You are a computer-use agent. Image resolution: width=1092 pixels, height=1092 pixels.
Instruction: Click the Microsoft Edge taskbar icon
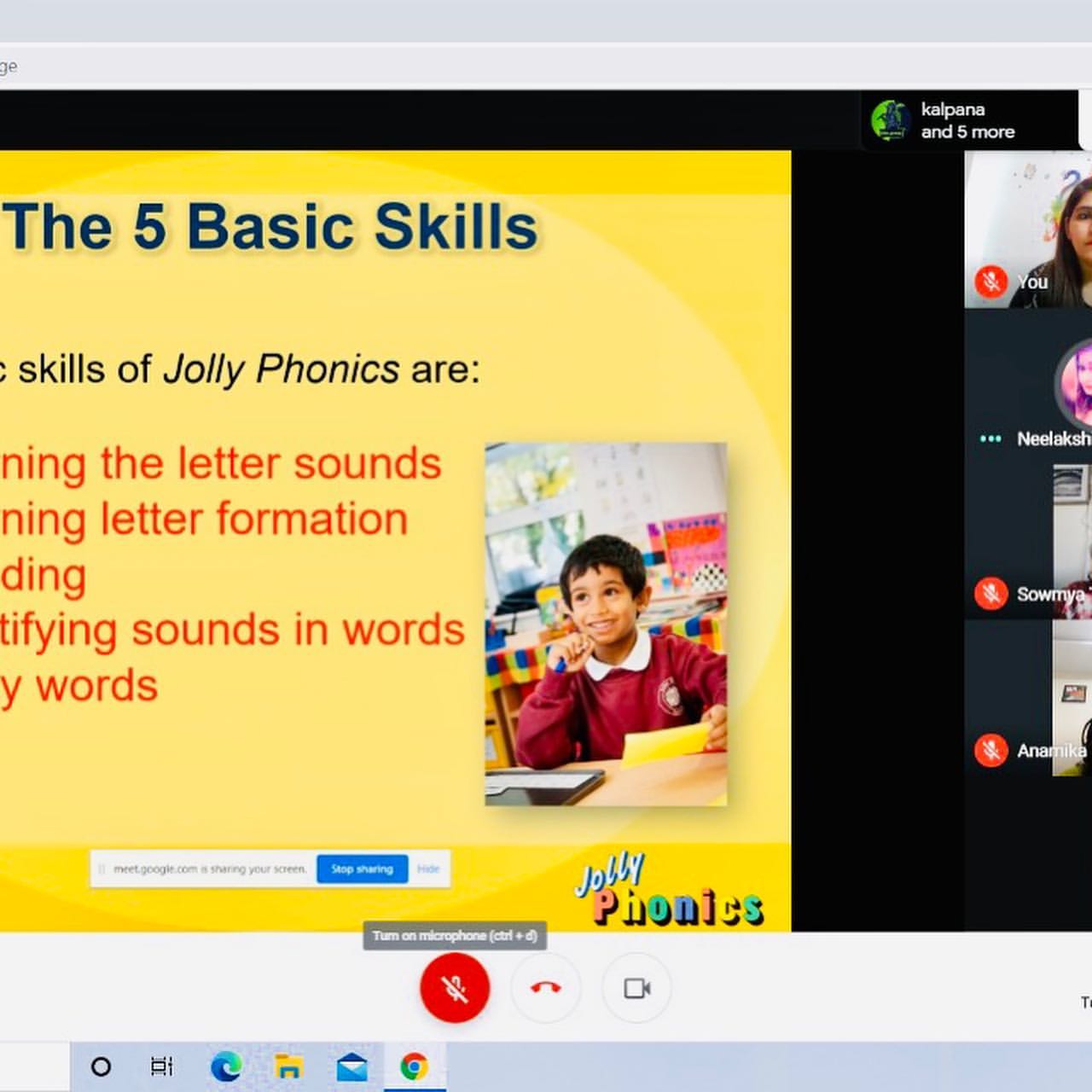(x=226, y=1066)
